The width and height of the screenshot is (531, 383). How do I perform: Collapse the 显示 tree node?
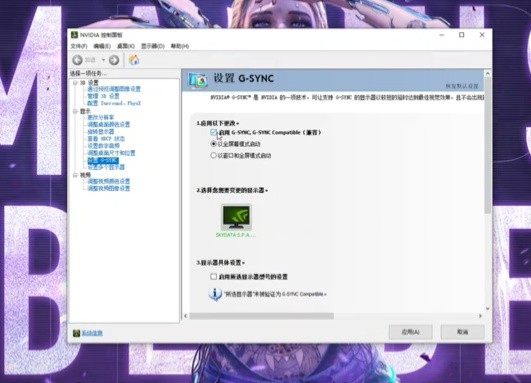point(75,111)
